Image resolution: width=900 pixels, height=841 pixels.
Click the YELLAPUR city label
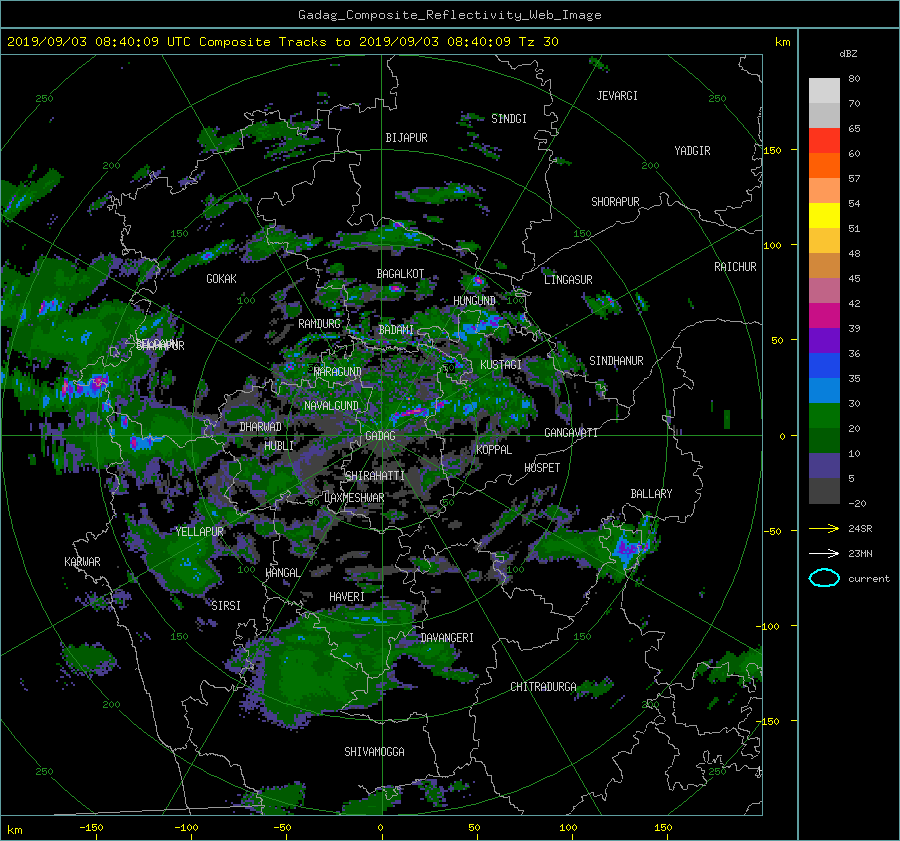199,532
